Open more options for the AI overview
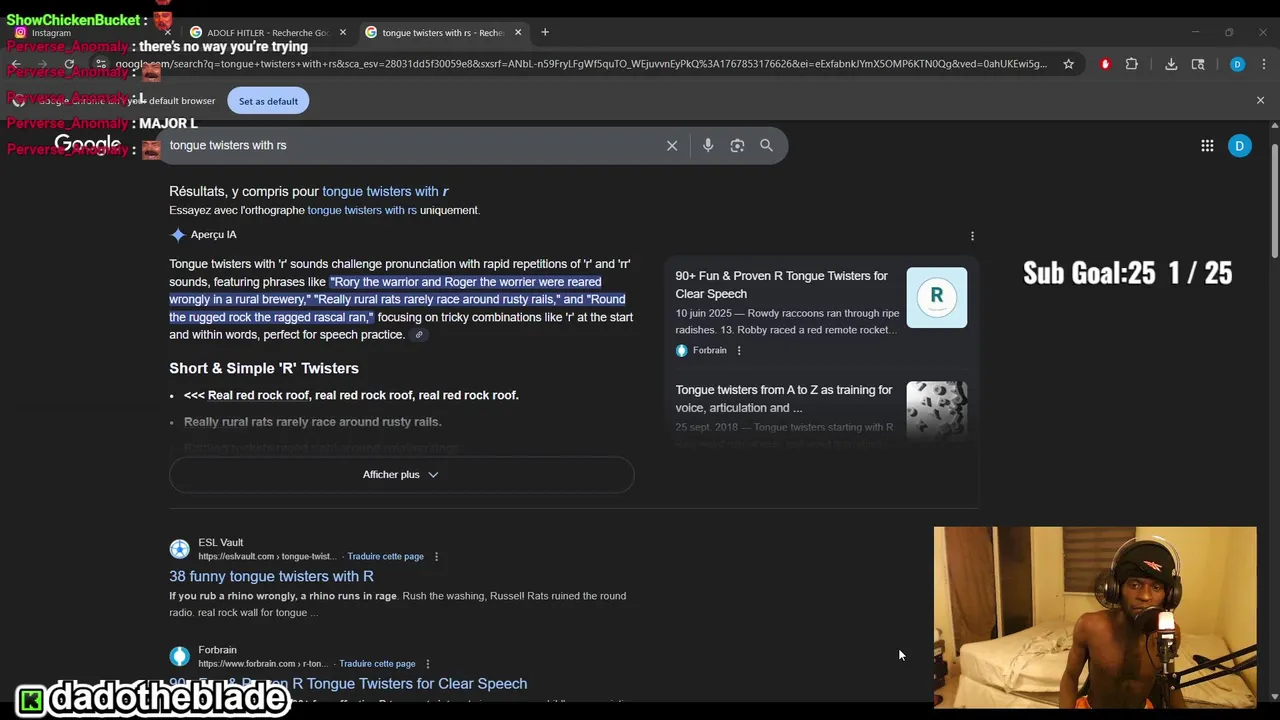 972,236
